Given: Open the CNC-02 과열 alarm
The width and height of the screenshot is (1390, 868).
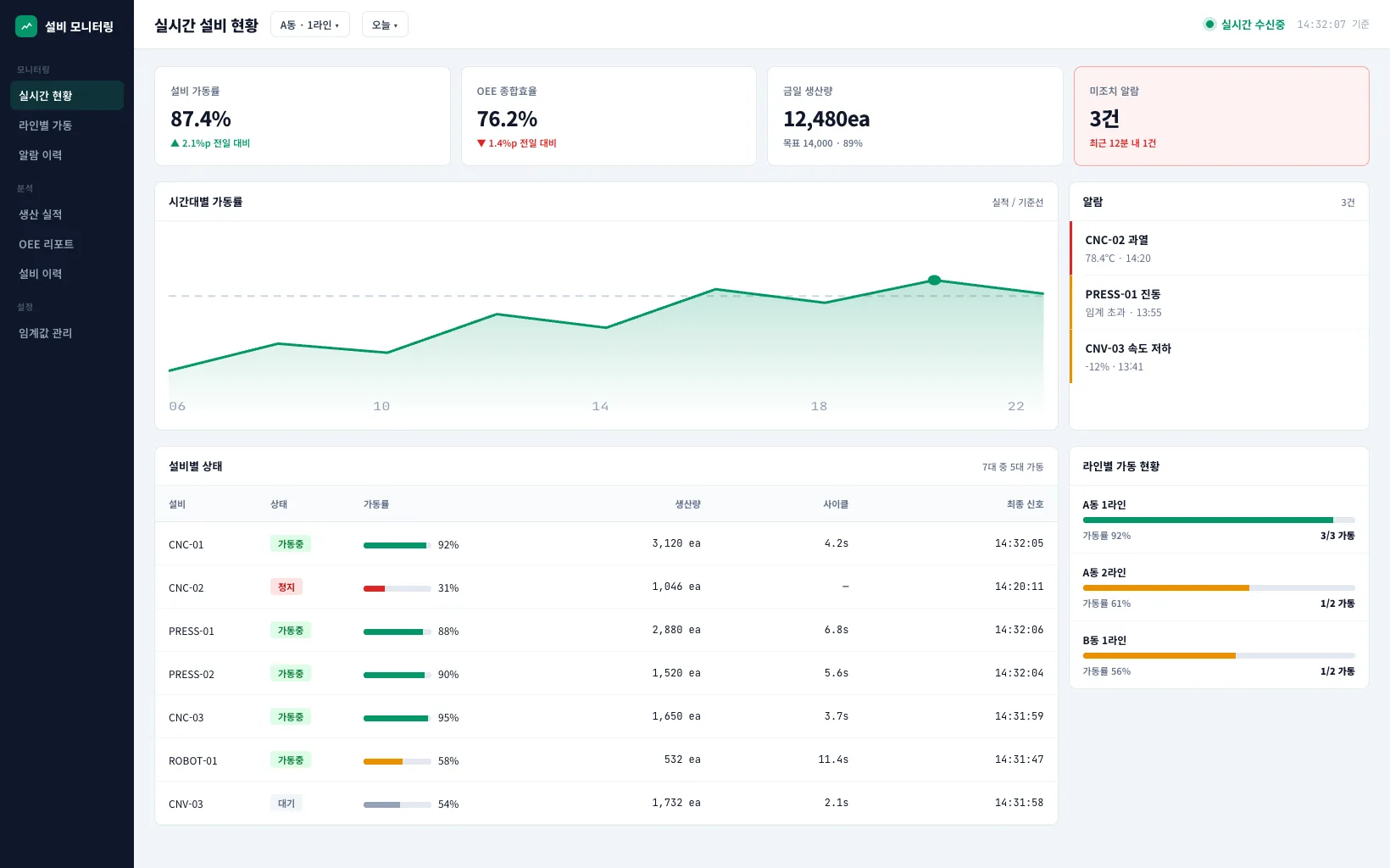Looking at the screenshot, I should click(x=1220, y=248).
